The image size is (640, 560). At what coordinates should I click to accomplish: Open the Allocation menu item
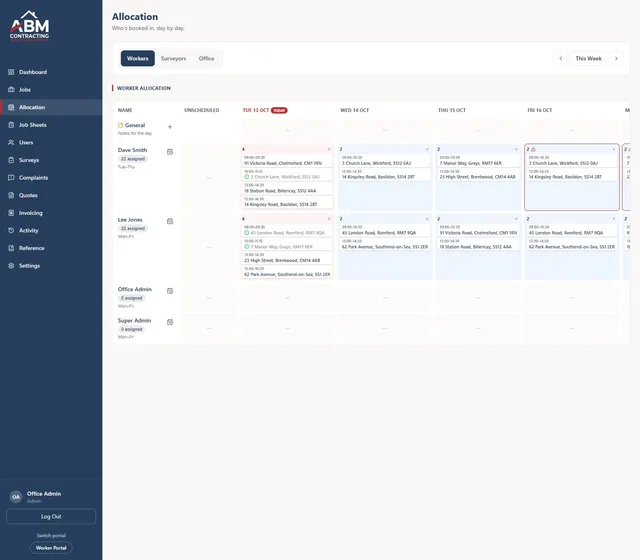pyautogui.click(x=51, y=107)
